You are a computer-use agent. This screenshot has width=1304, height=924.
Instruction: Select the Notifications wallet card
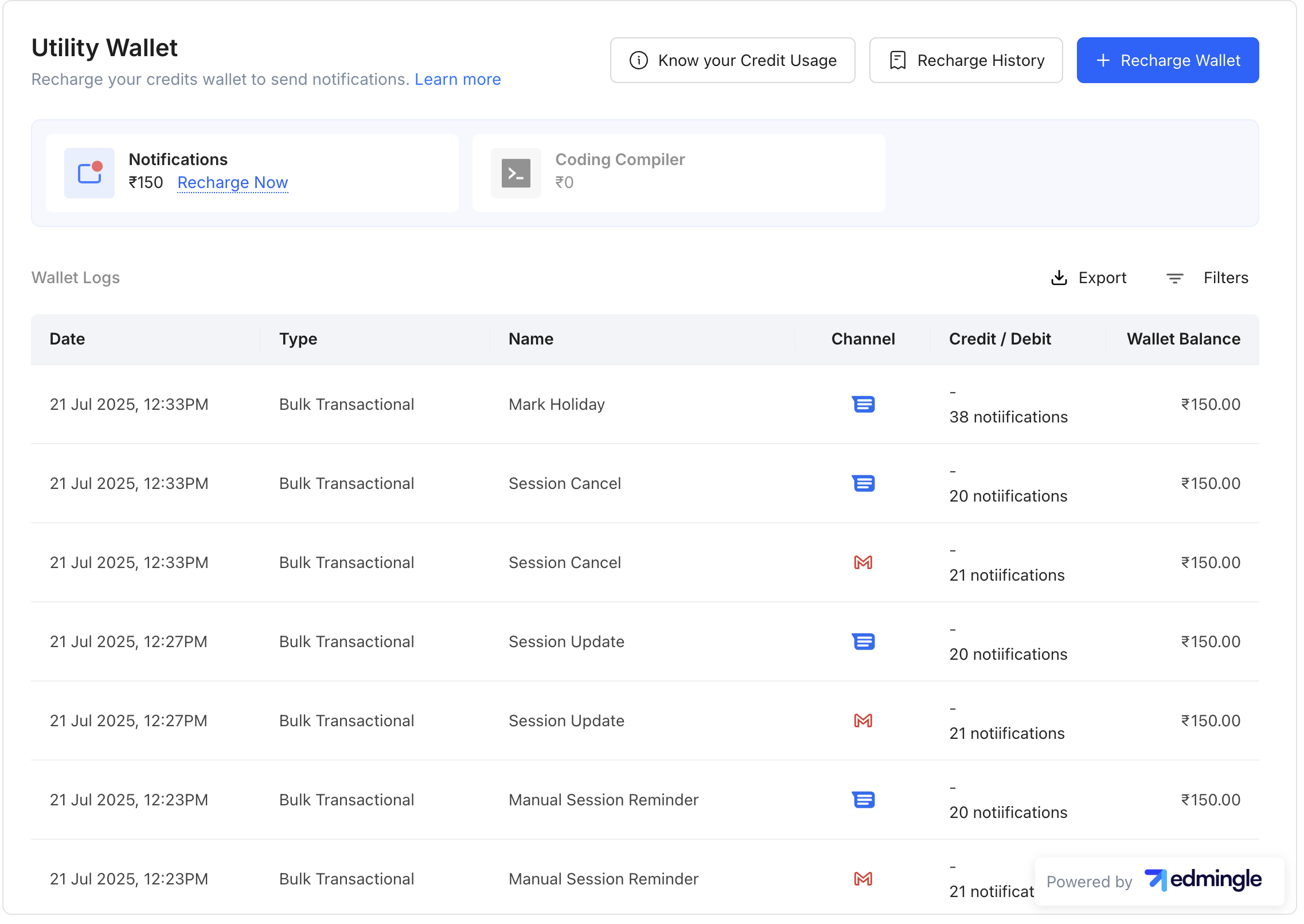[252, 173]
